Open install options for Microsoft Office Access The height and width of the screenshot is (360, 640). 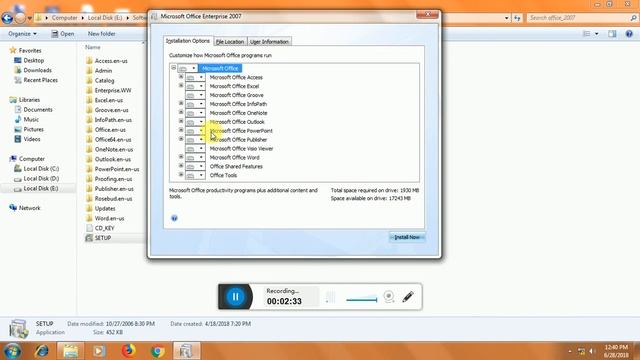pyautogui.click(x=195, y=77)
